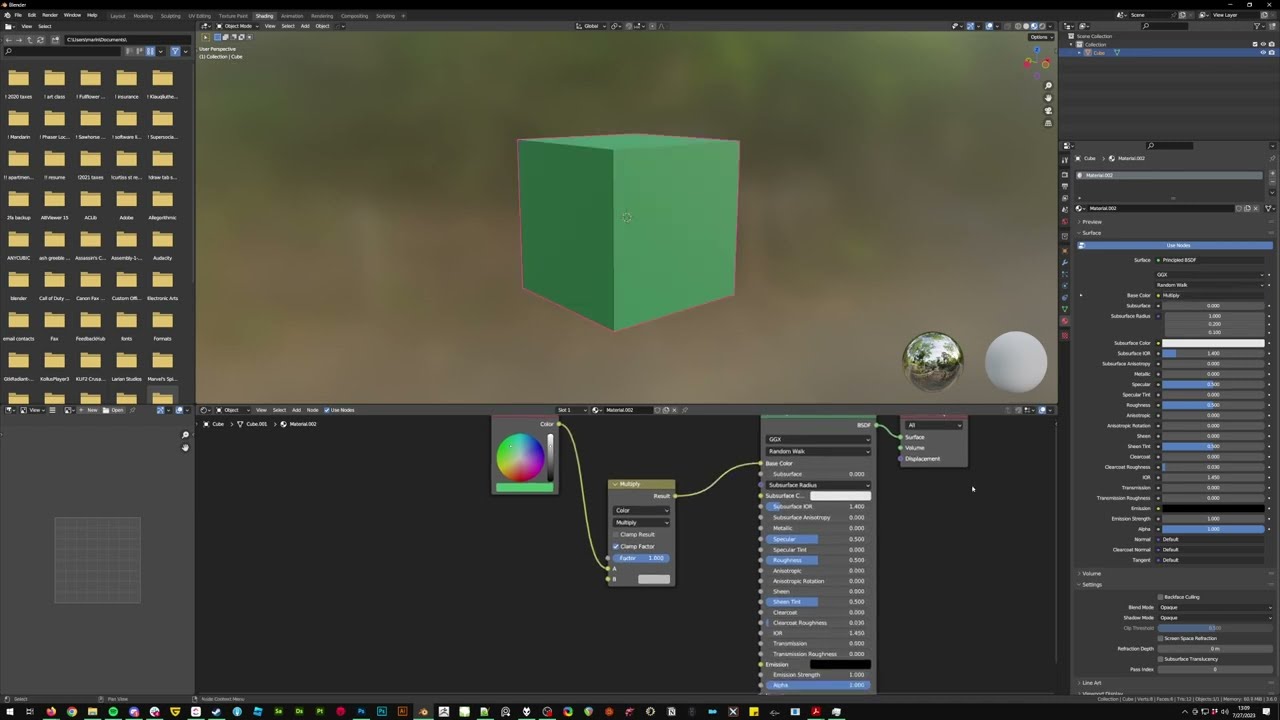Click the Roughness slider in properties panel
Screen dimensions: 1280x720
point(1212,405)
